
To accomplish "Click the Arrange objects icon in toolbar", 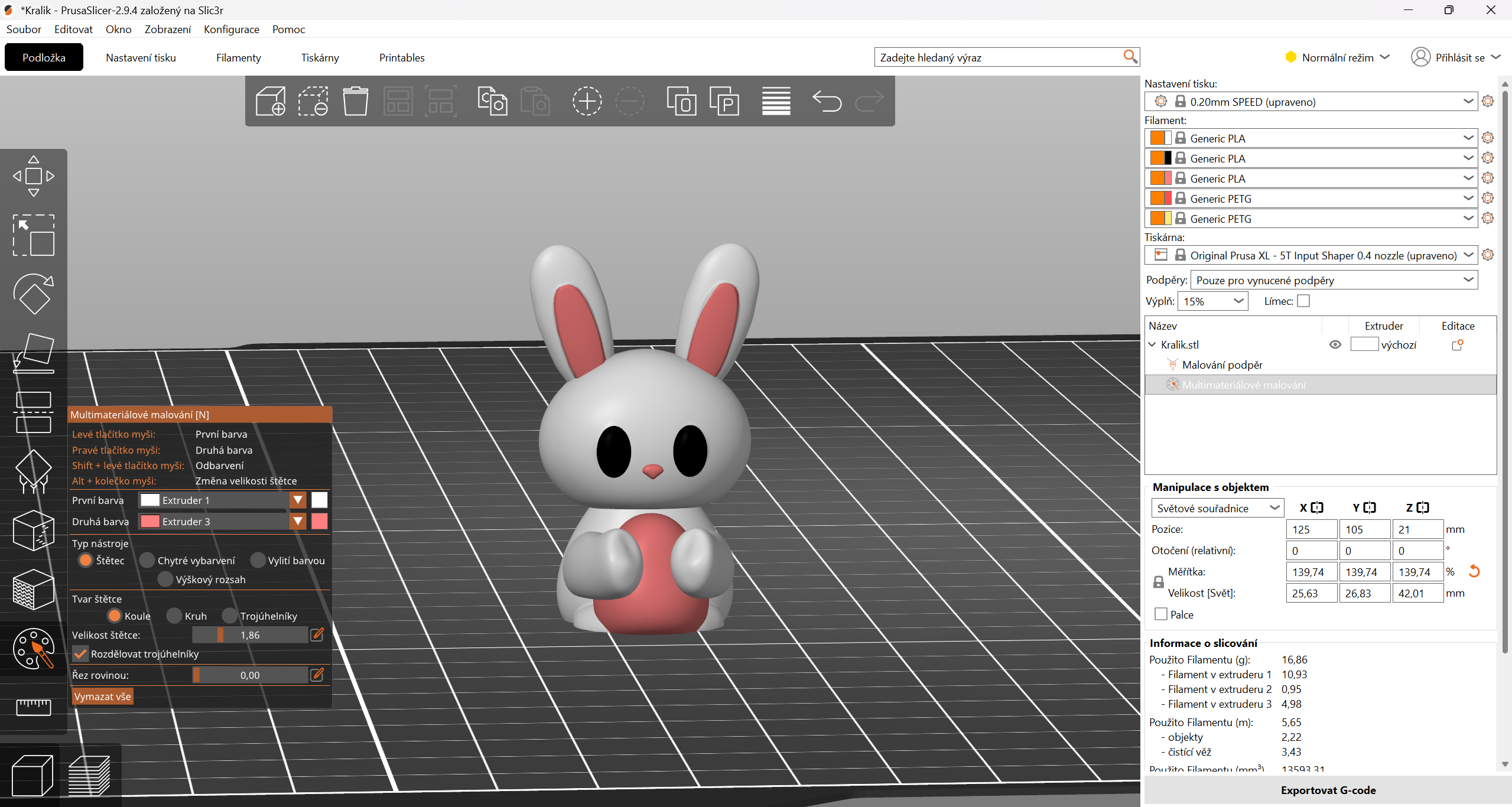I will pos(398,101).
